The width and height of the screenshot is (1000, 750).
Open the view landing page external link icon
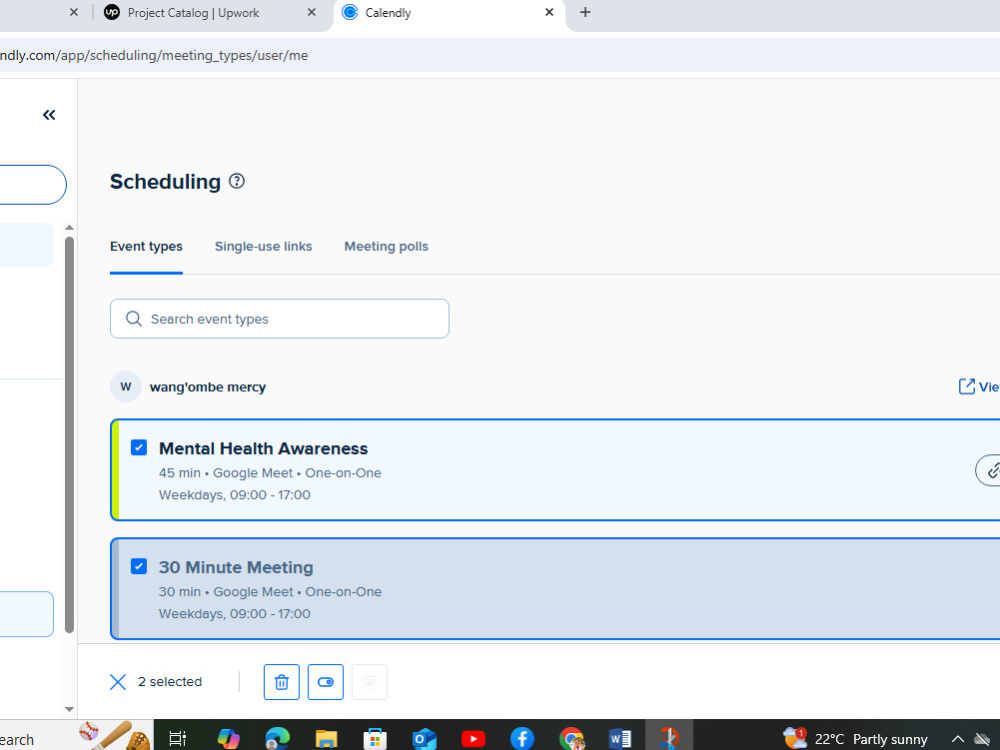pos(966,386)
